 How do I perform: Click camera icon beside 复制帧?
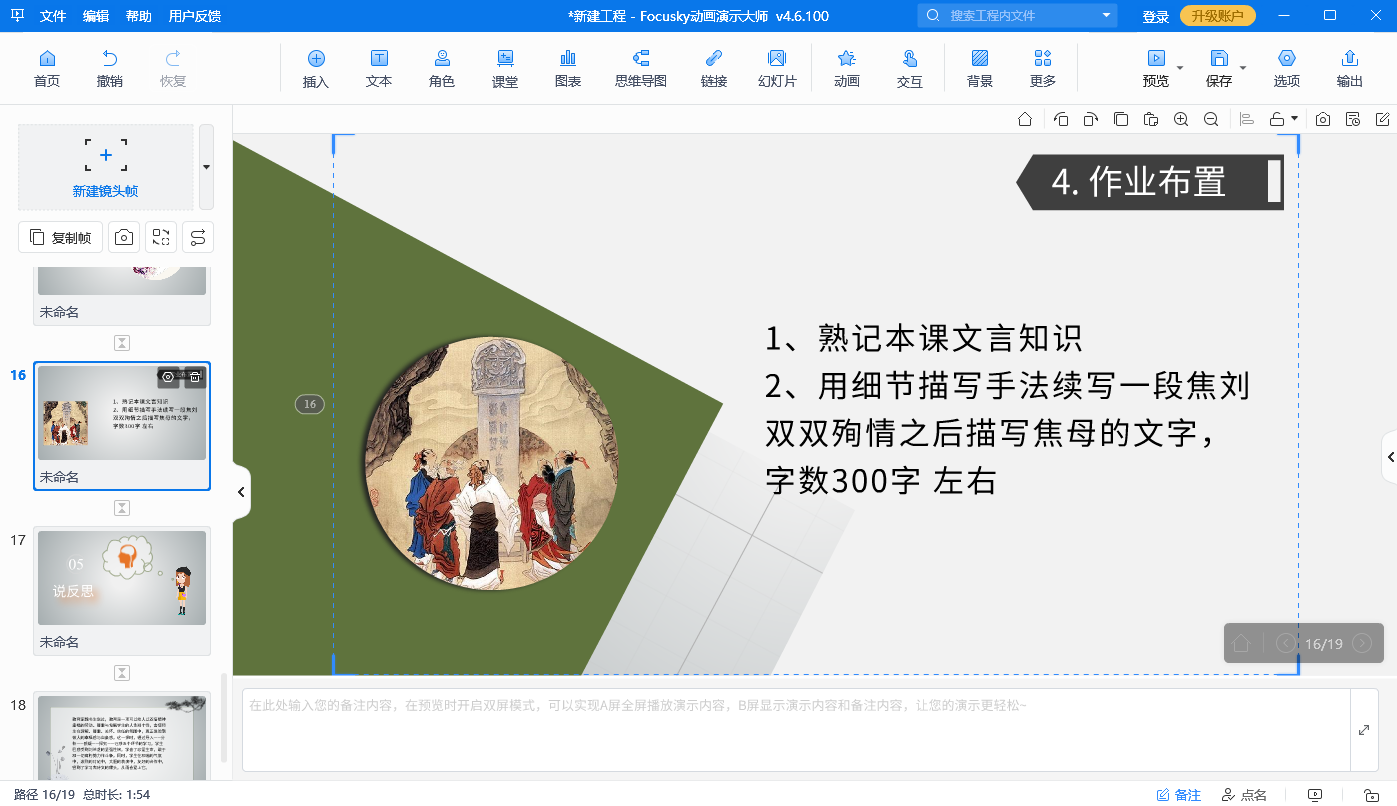click(124, 237)
